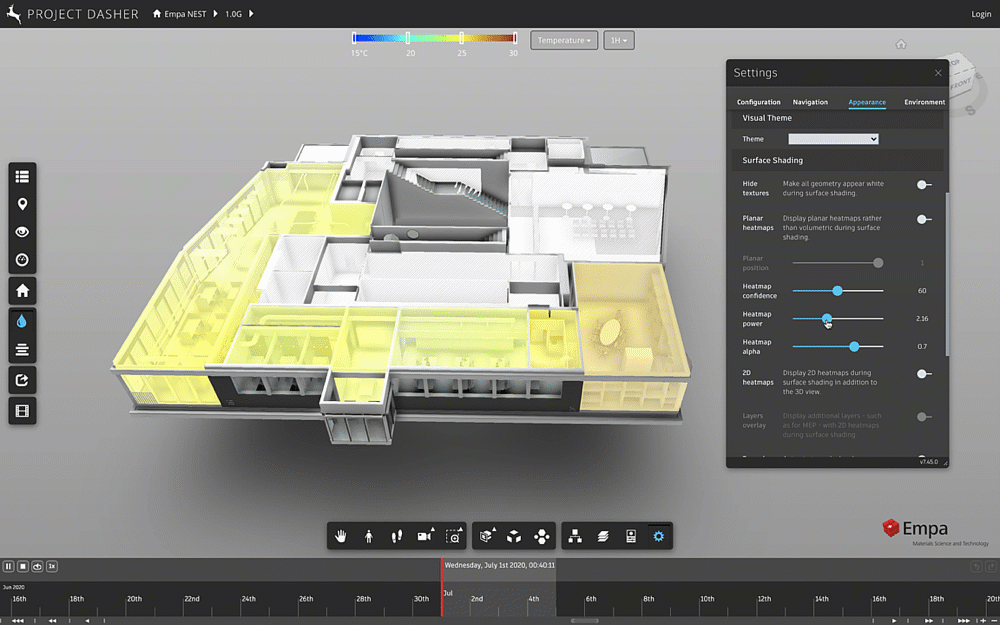Open the Temperature dropdown
Screen dimensions: 1000x625
pyautogui.click(x=564, y=40)
